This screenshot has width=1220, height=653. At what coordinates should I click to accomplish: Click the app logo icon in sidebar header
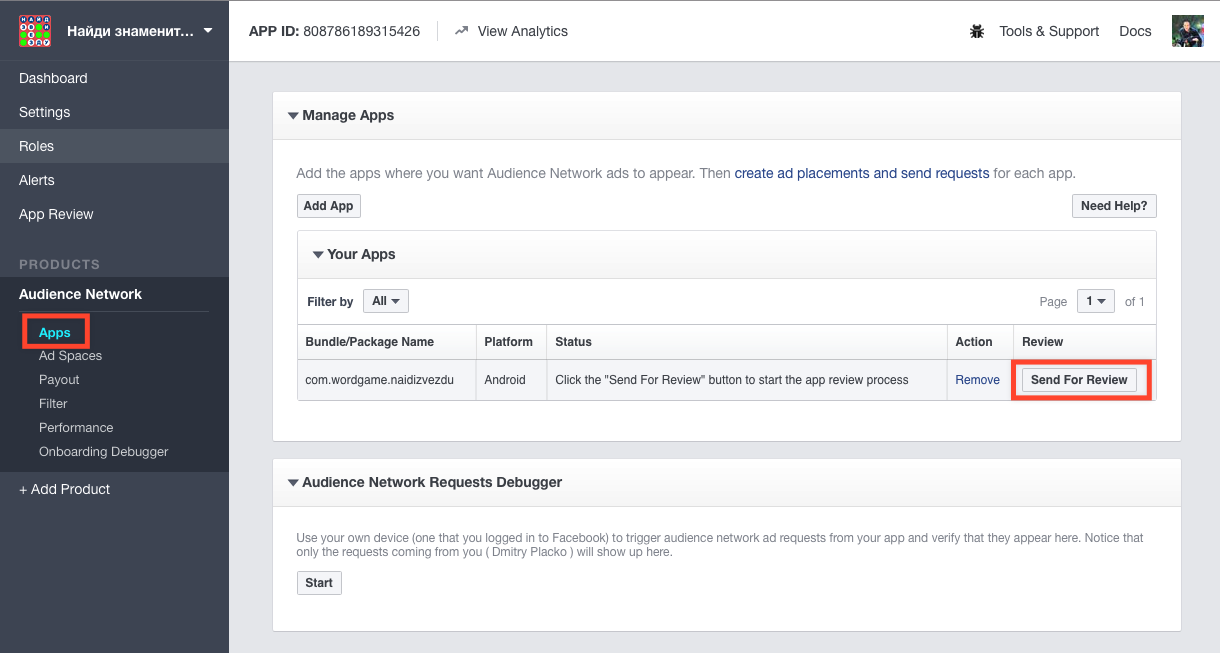click(x=35, y=31)
